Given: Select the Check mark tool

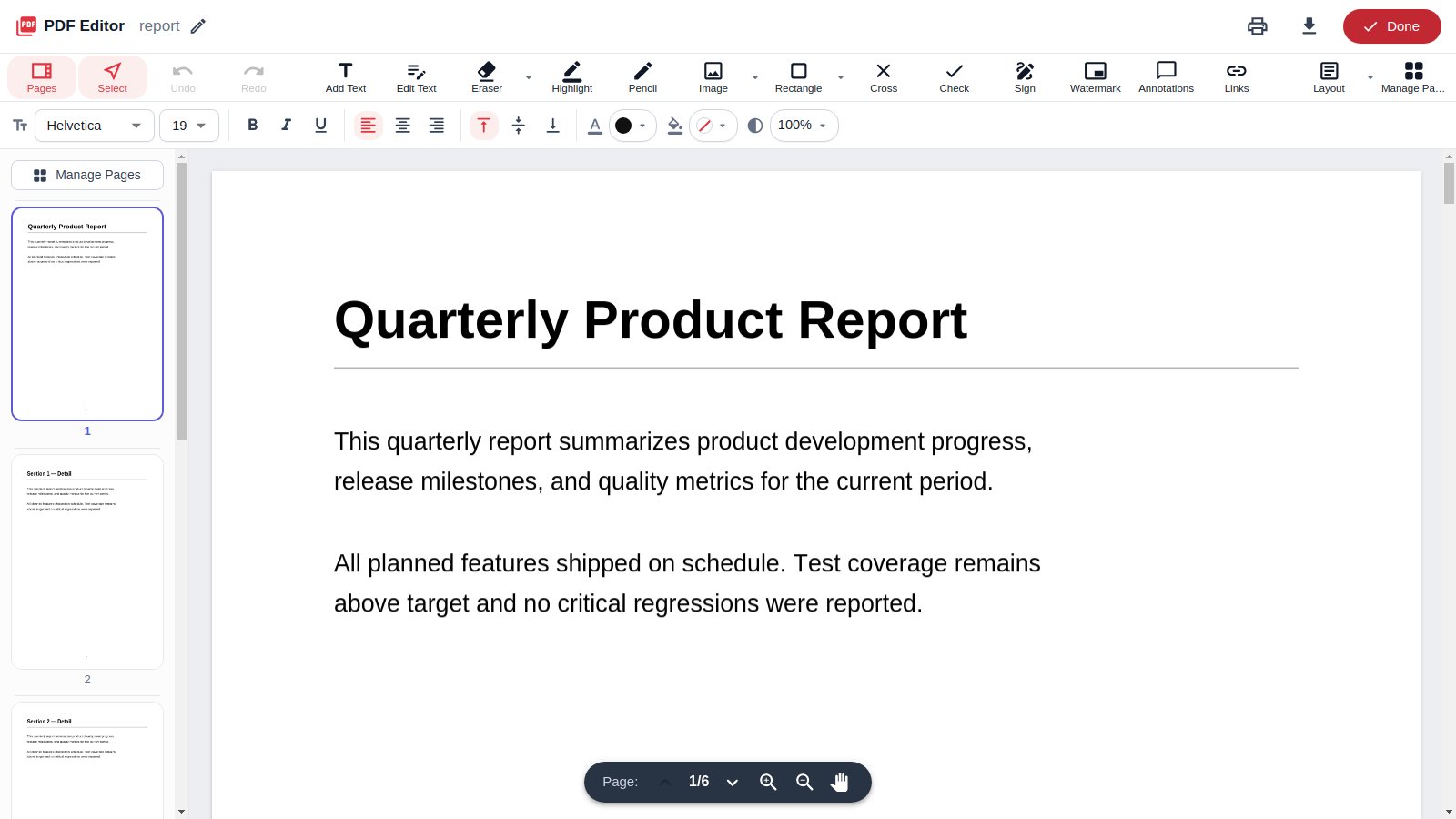Looking at the screenshot, I should (955, 77).
